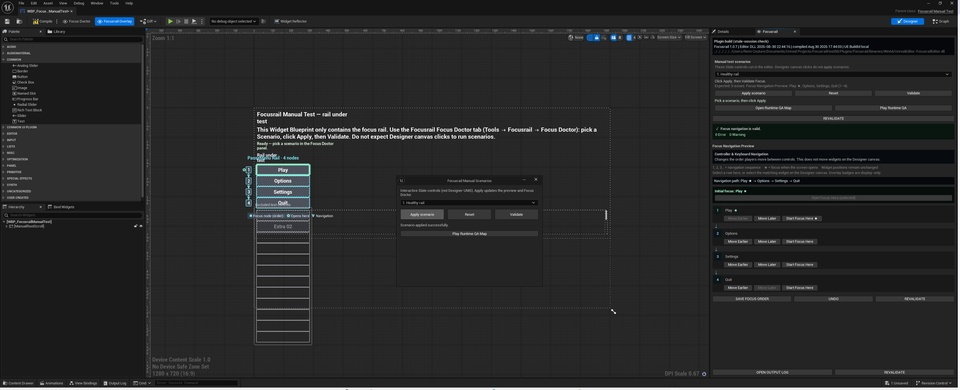Image resolution: width=960 pixels, height=390 pixels.
Task: Click OPEN OUTPUT LOG button
Action: [x=772, y=372]
